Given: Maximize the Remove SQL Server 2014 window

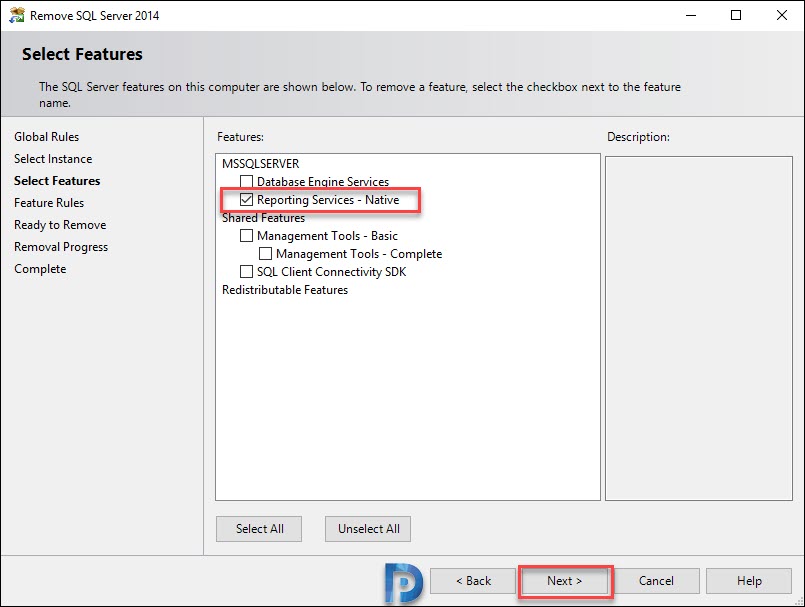Looking at the screenshot, I should point(736,15).
